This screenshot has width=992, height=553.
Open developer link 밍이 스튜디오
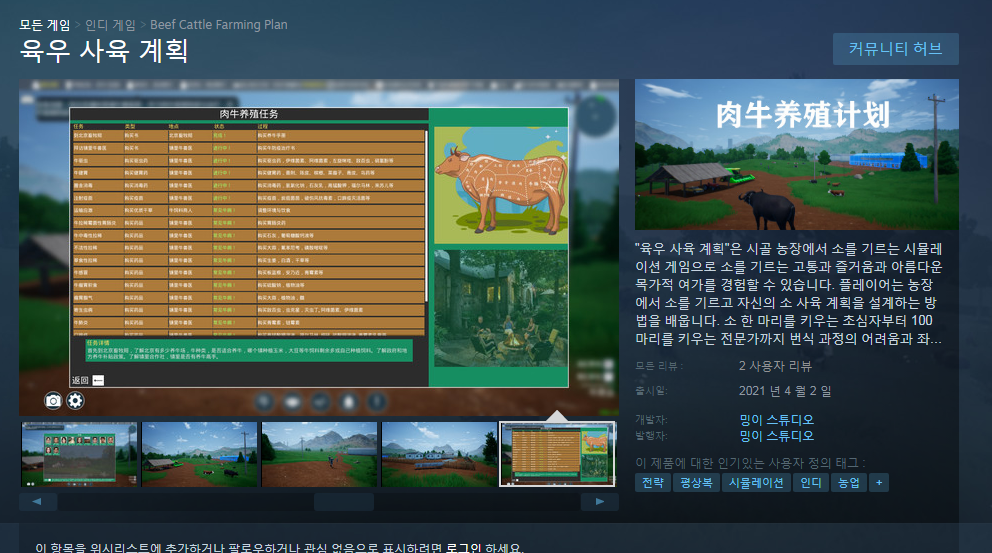776,419
